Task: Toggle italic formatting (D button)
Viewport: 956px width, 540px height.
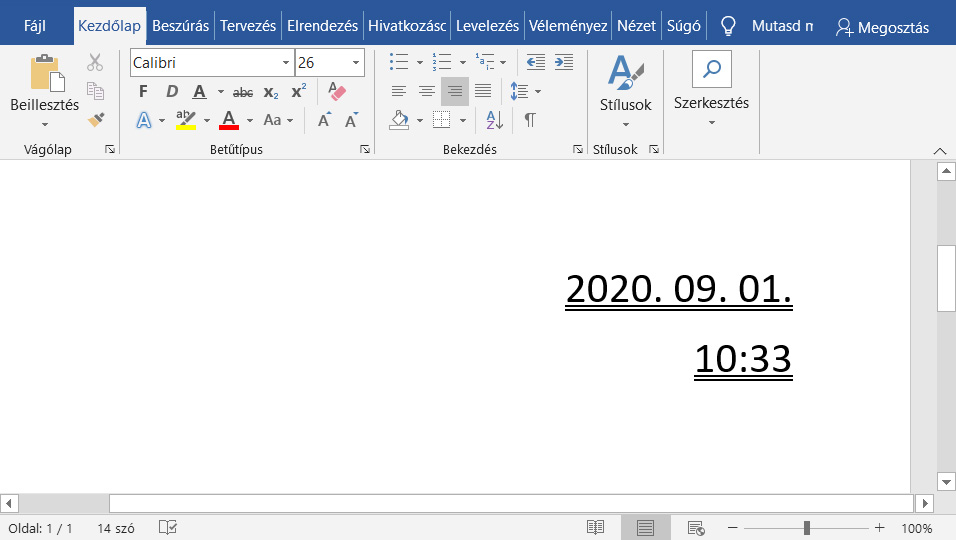Action: pos(171,92)
